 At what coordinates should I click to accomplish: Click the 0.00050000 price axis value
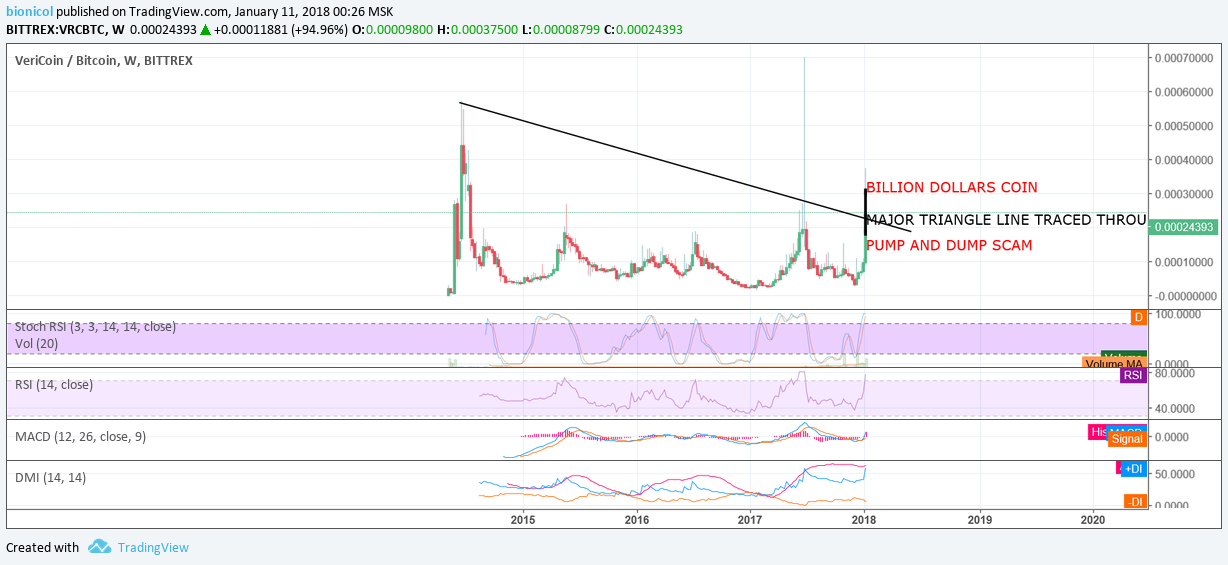click(1185, 126)
